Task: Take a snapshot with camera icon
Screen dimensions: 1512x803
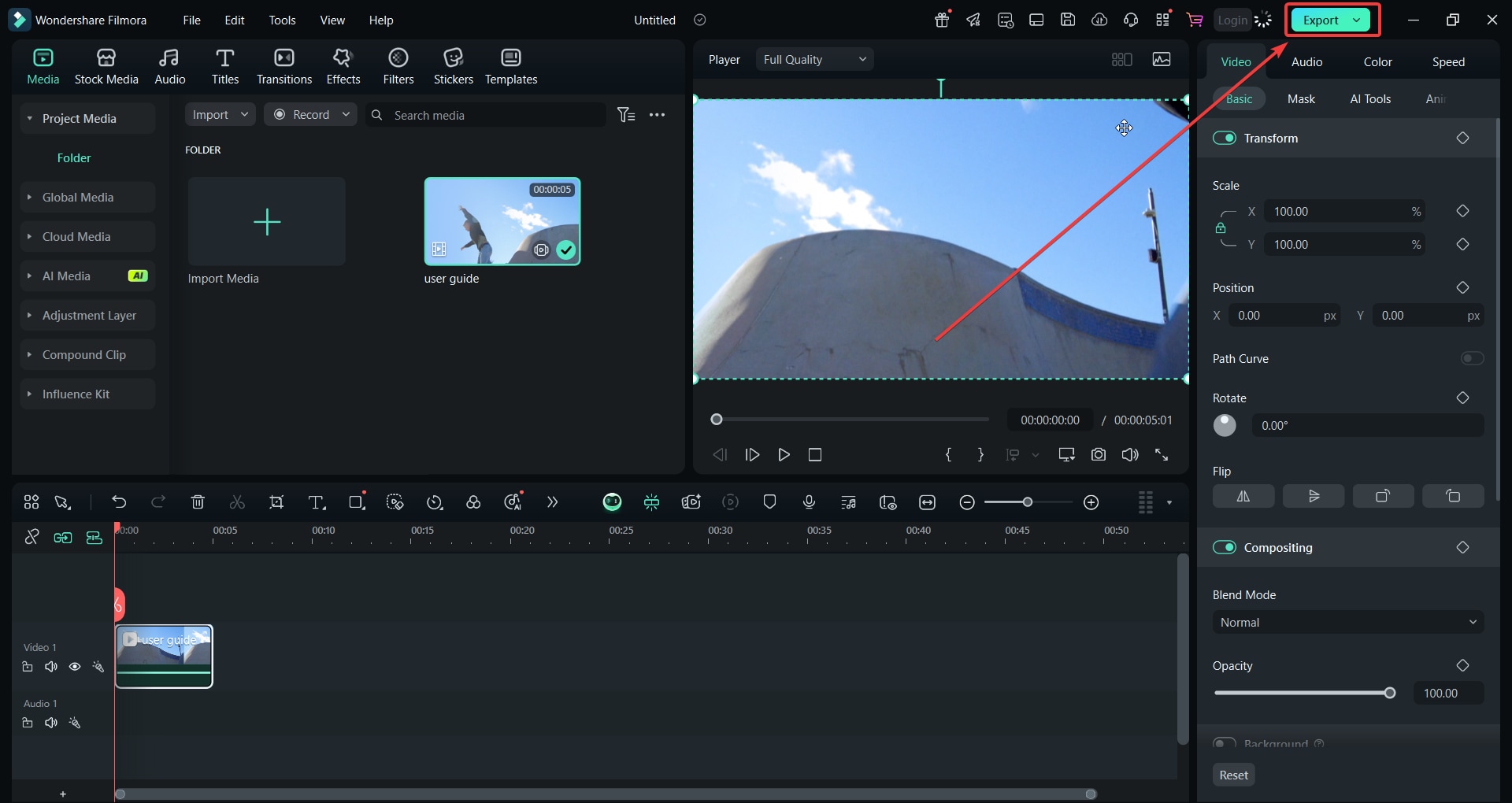Action: [1099, 455]
